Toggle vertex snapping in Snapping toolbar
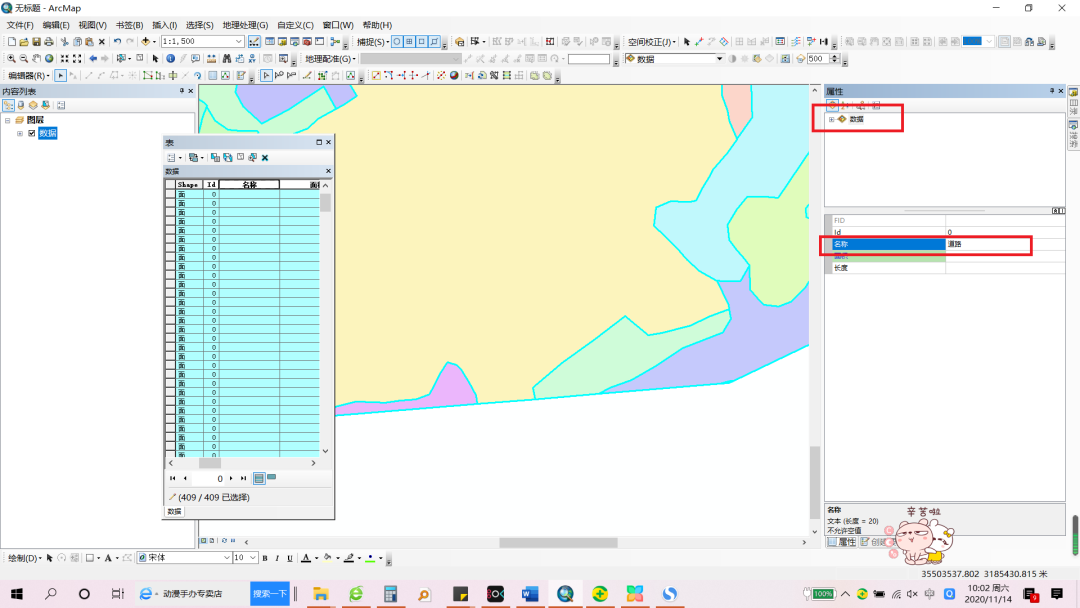 coord(422,42)
